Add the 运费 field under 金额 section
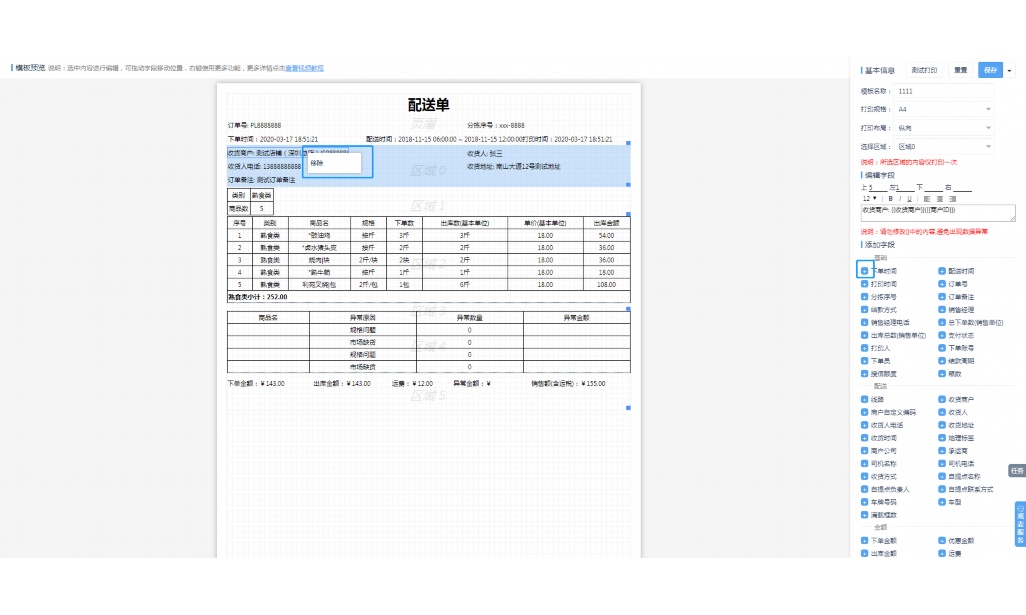Screen dimensions: 1026x615 point(941,552)
